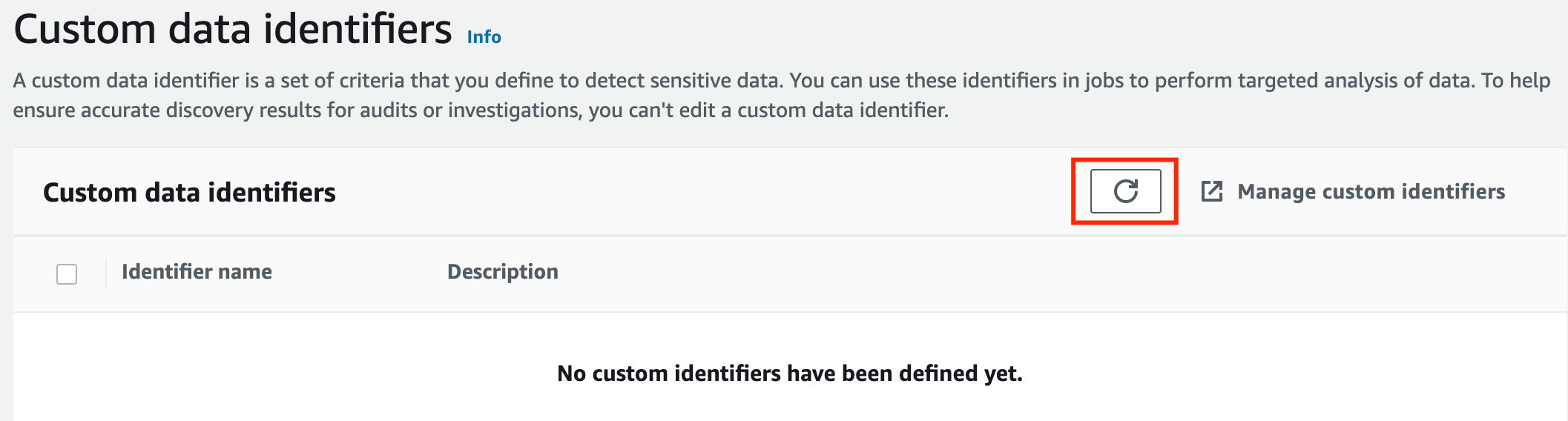Click the circular arrow reload button
Screen dimensions: 1568x421
coord(1125,191)
